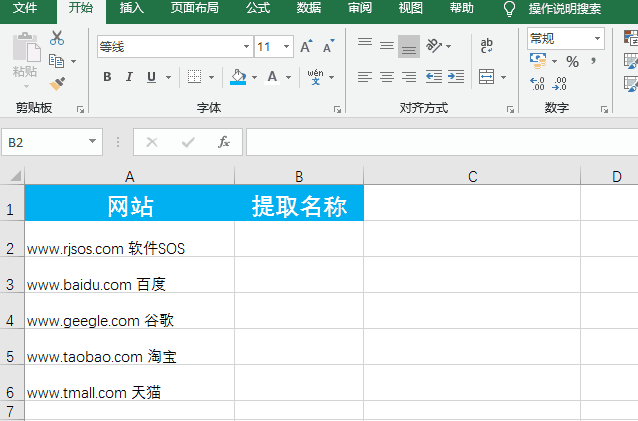Image resolution: width=638 pixels, height=421 pixels.
Task: Switch to the 数据 tab
Action: [x=309, y=8]
